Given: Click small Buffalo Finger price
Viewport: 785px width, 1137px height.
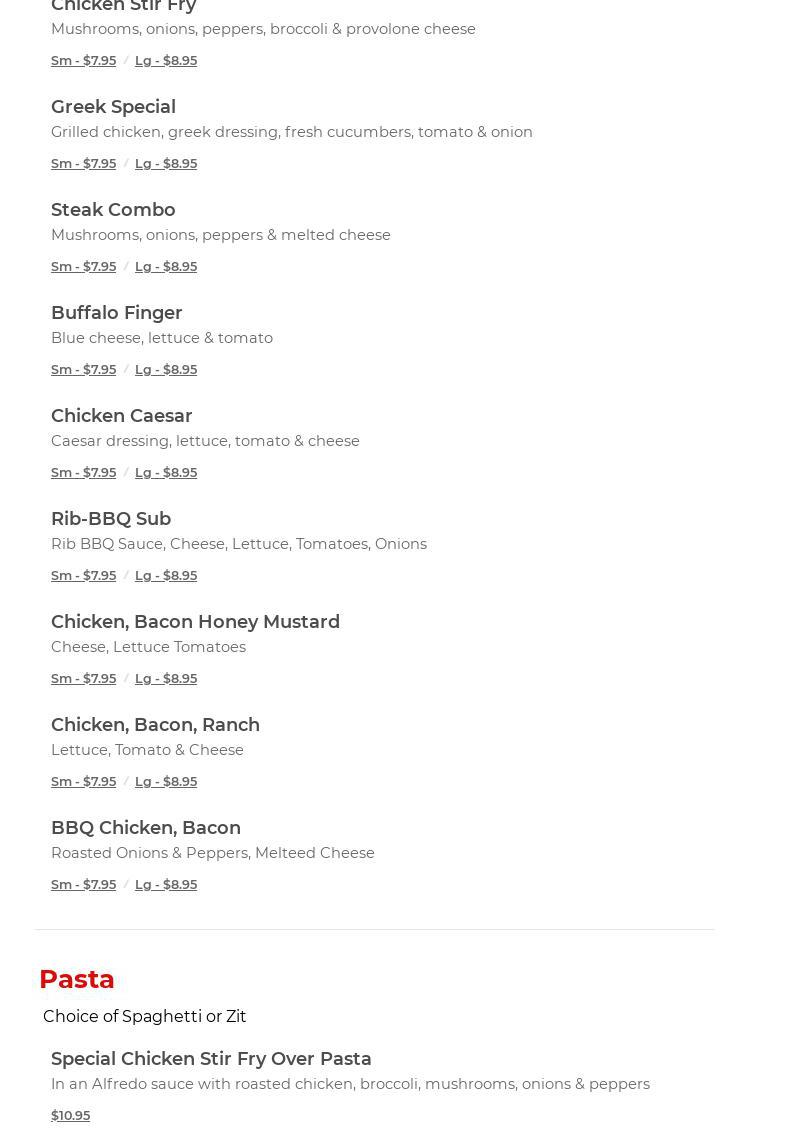Looking at the screenshot, I should 83,369.
